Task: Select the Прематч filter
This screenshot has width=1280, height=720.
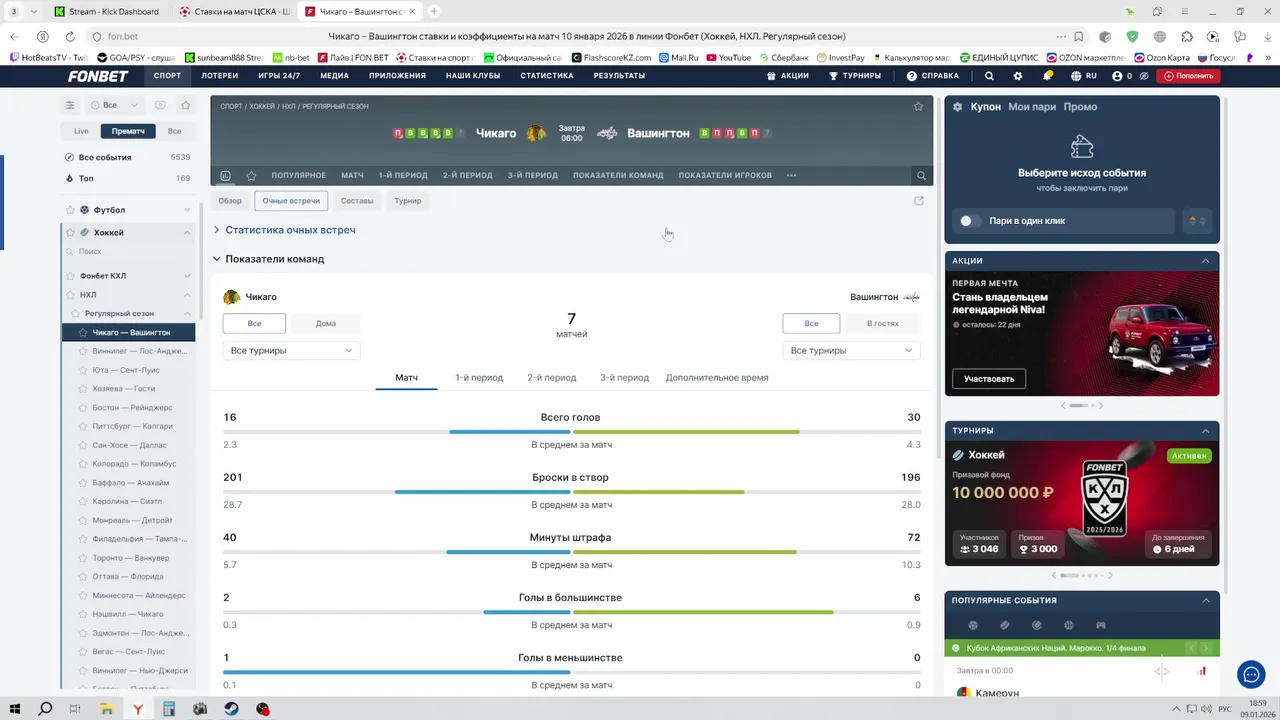Action: [x=128, y=131]
